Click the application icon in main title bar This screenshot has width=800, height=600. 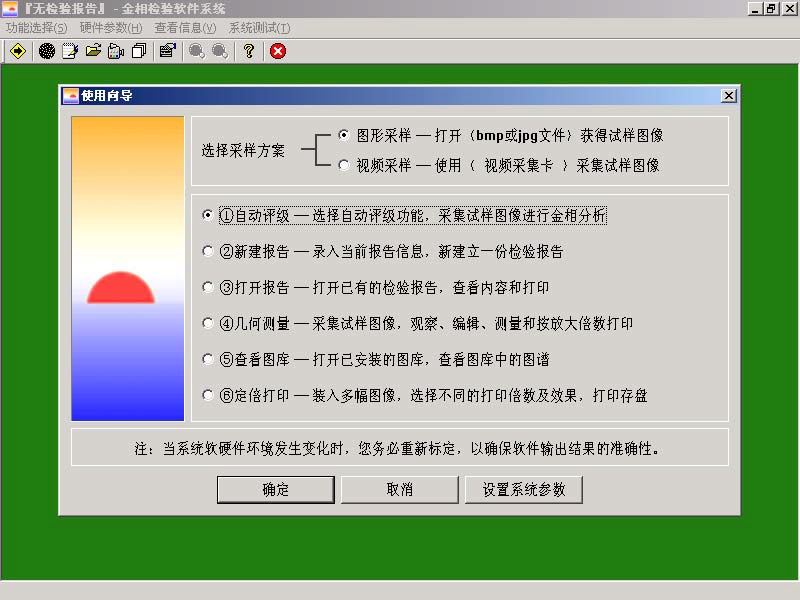coord(10,8)
